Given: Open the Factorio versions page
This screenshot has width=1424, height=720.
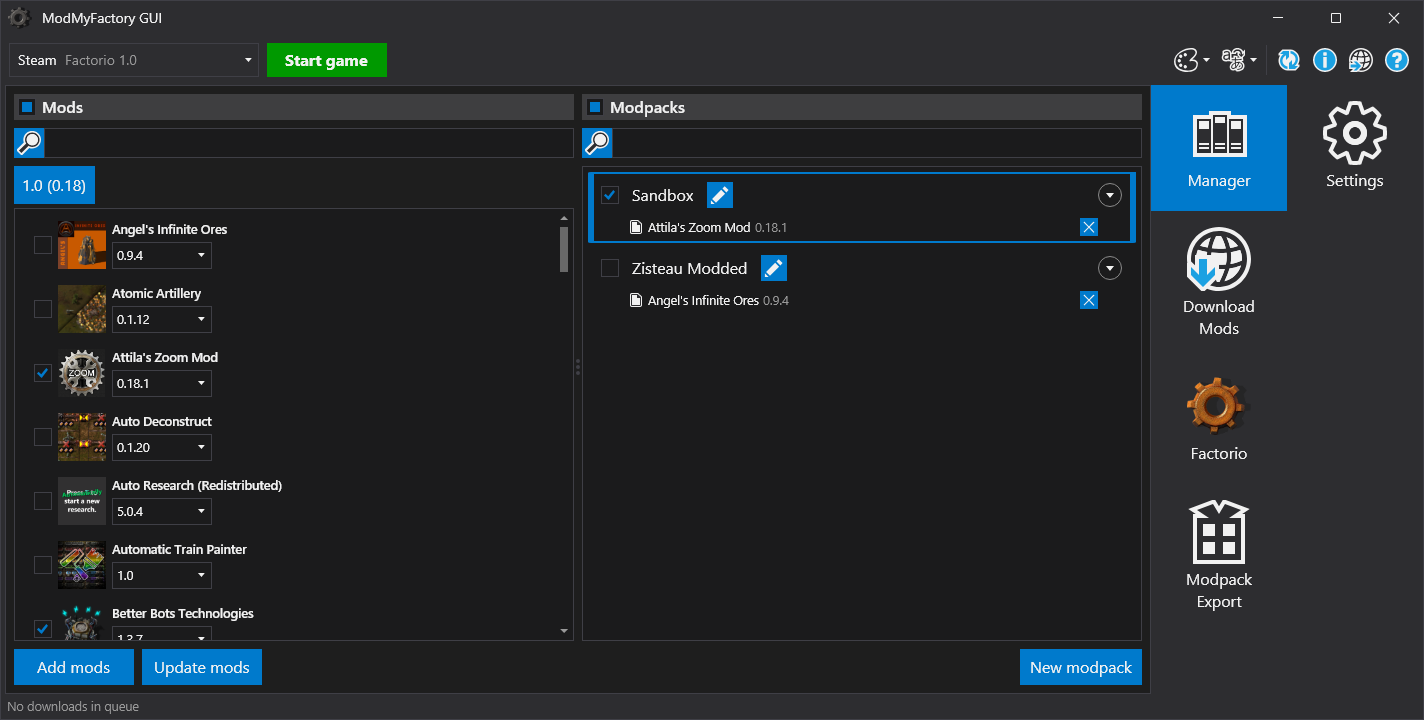Looking at the screenshot, I should pos(1218,419).
